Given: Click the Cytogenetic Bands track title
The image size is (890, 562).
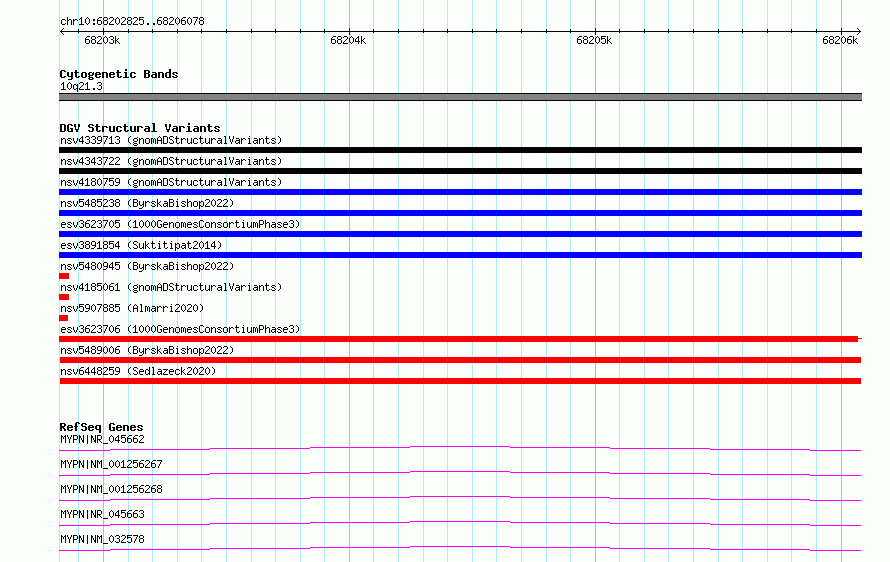Looking at the screenshot, I should pos(119,74).
